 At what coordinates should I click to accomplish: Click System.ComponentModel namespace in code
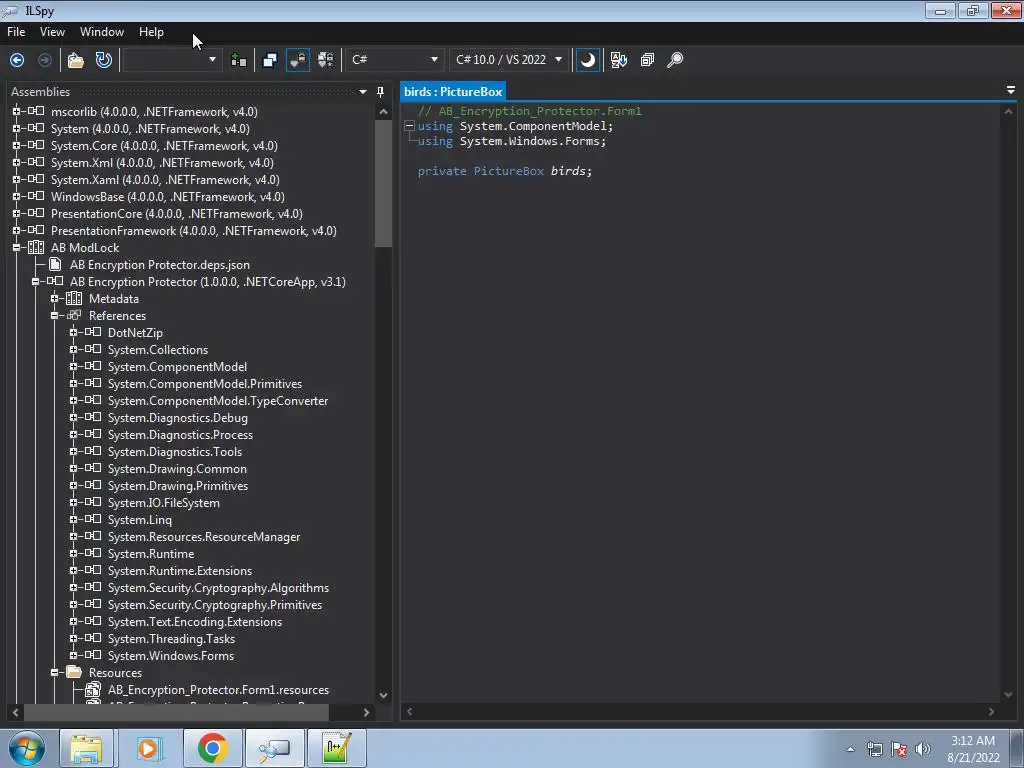(533, 126)
